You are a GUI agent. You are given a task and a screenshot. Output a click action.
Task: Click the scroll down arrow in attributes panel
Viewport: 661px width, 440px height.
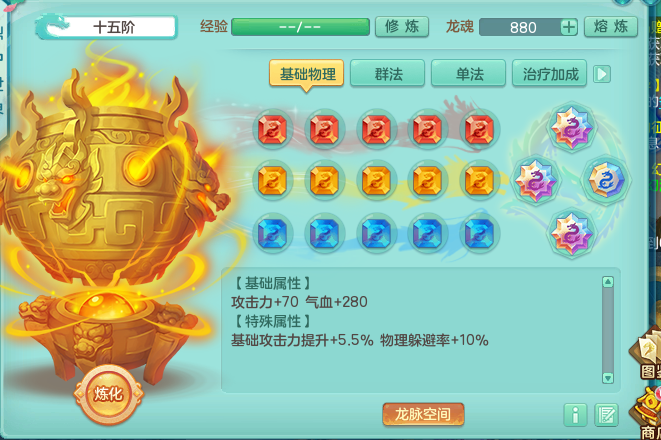pyautogui.click(x=607, y=377)
